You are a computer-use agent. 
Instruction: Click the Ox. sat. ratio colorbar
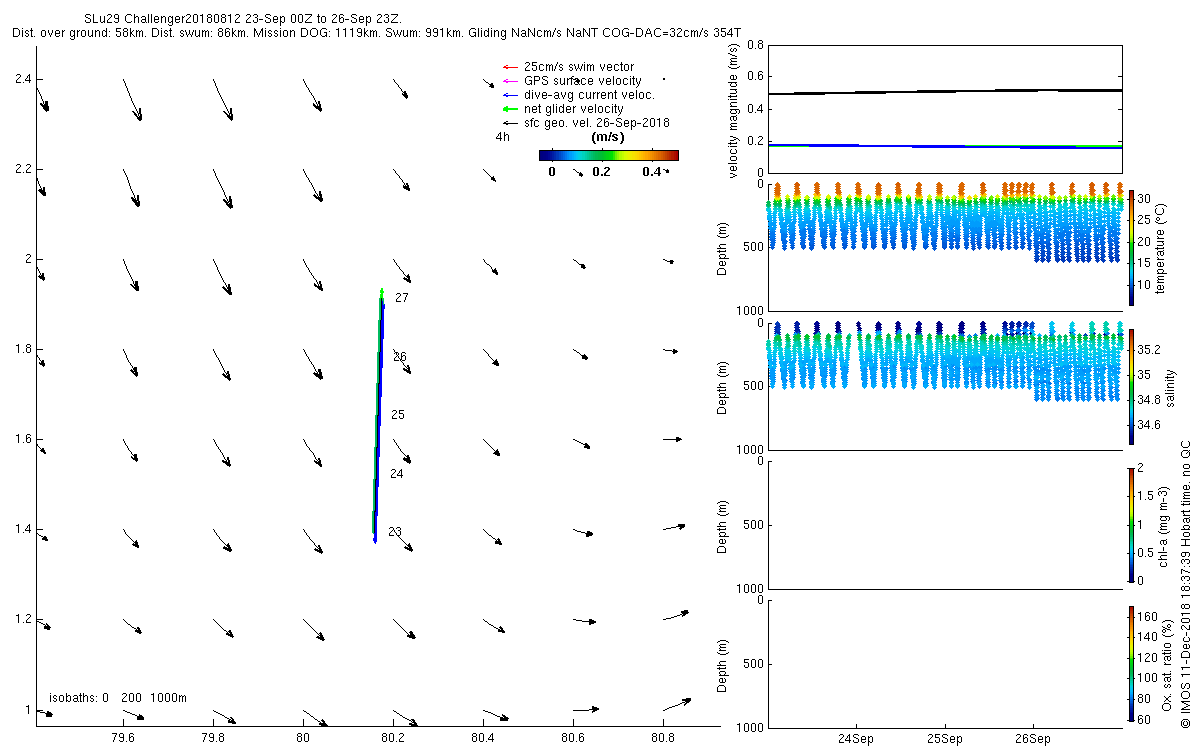(1131, 662)
